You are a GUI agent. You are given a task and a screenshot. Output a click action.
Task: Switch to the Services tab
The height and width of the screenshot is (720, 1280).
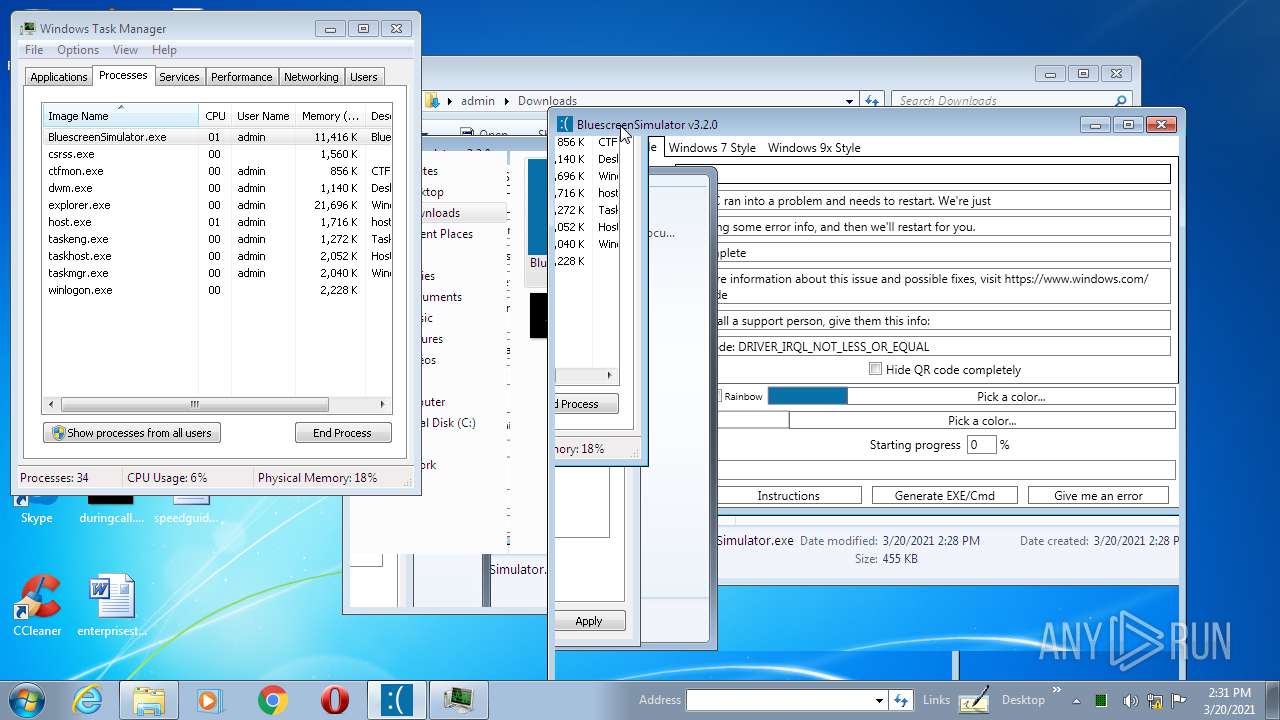pyautogui.click(x=179, y=77)
